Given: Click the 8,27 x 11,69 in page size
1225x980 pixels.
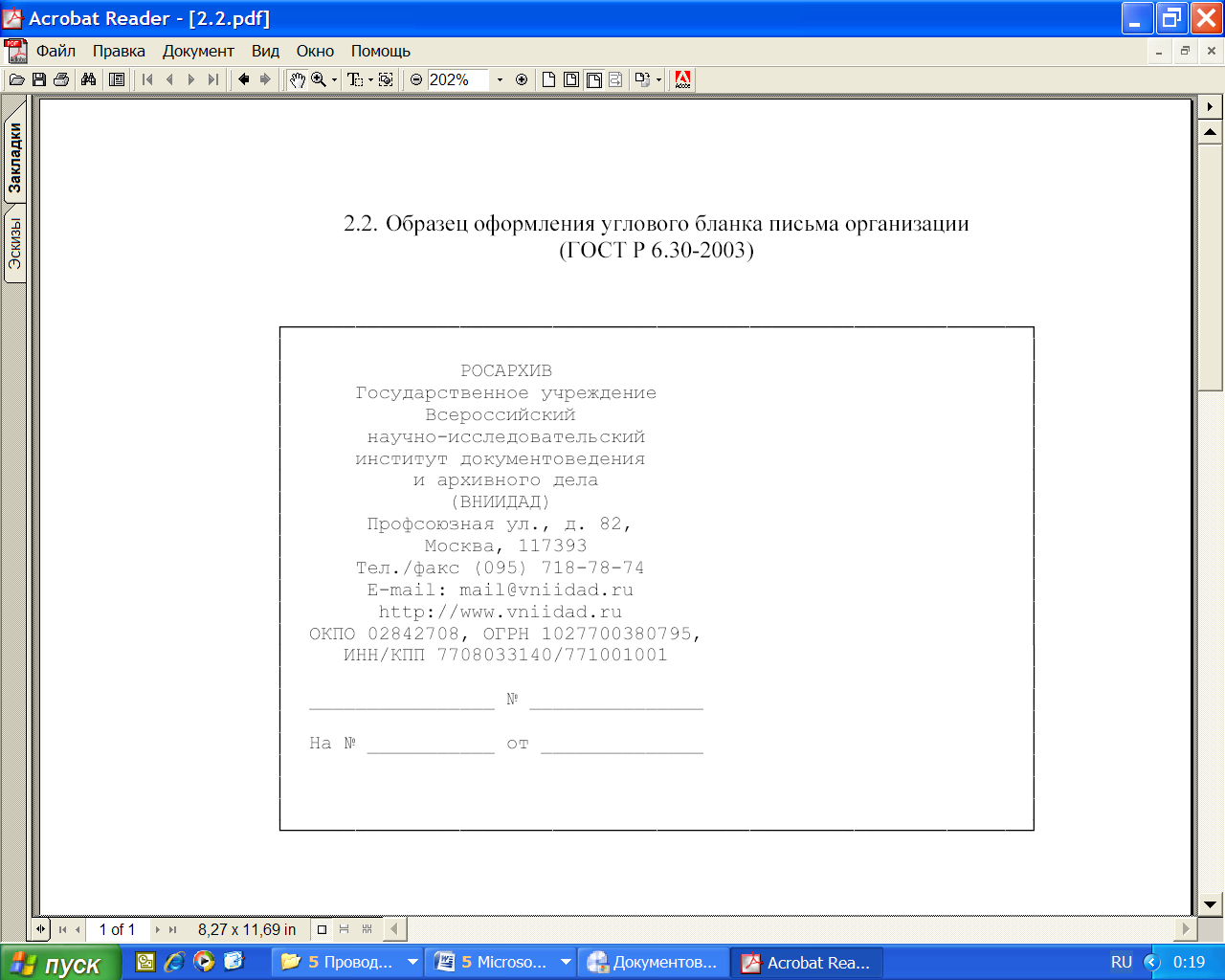Looking at the screenshot, I should (x=247, y=929).
